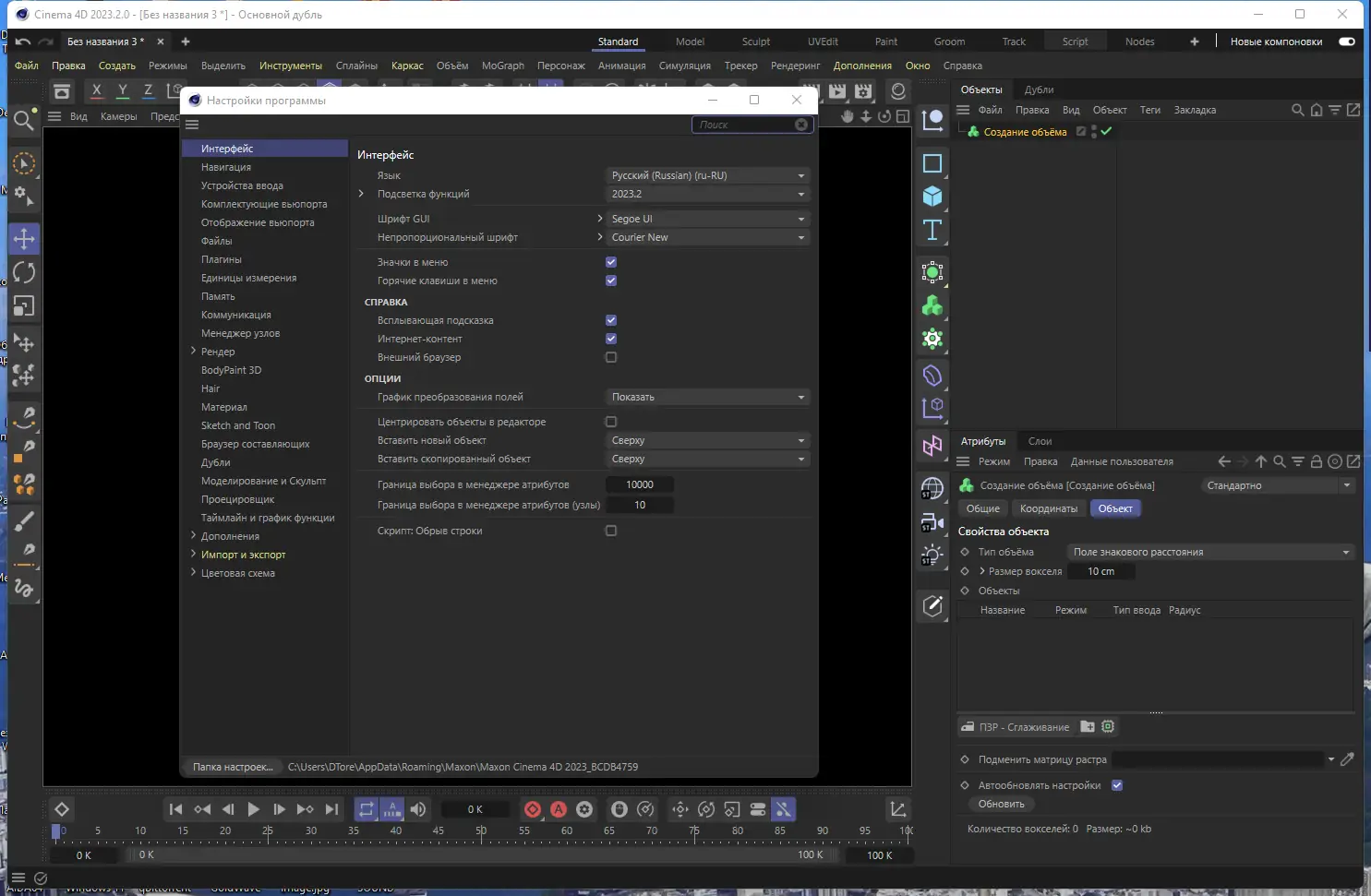Pick the Brush paint tool icon
This screenshot has width=1371, height=896.
(x=24, y=521)
